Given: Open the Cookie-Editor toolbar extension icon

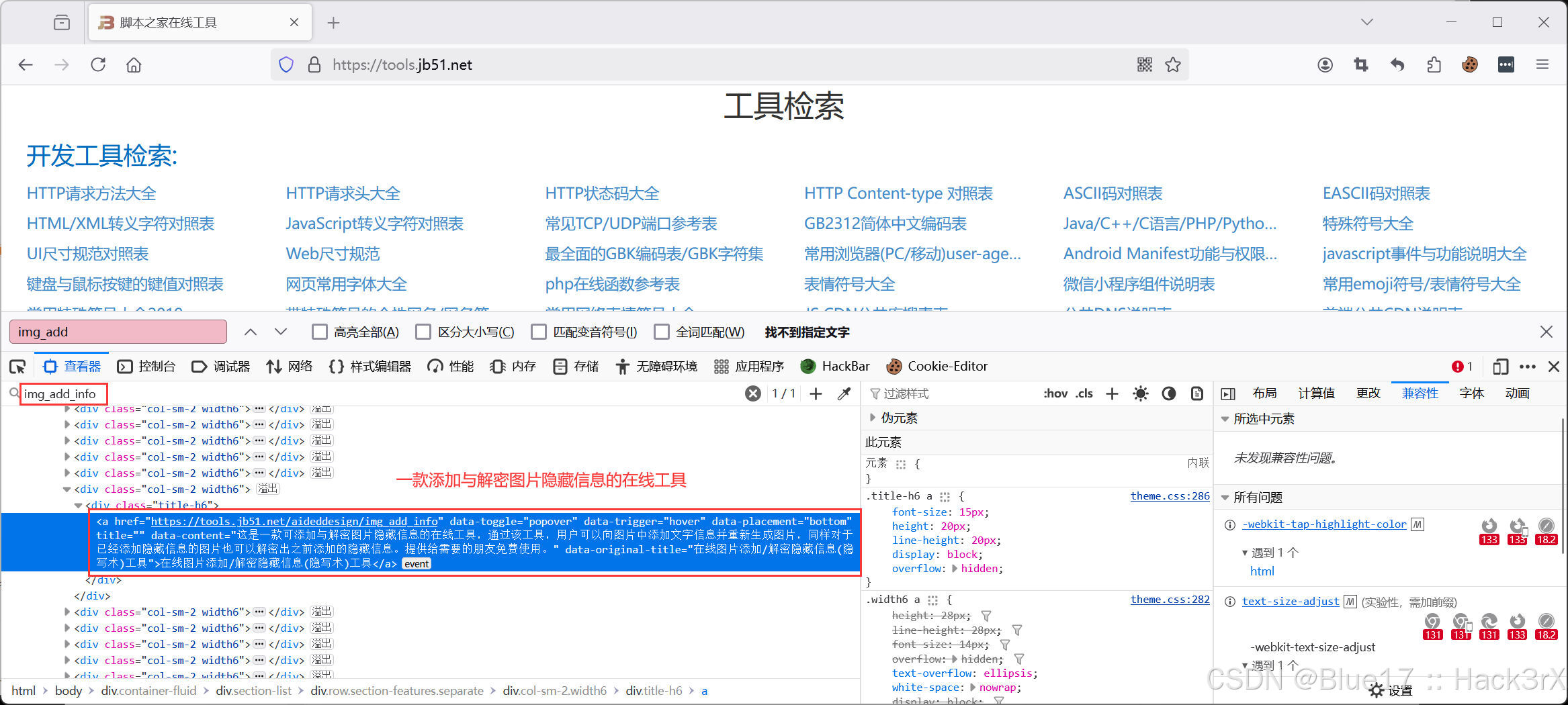Looking at the screenshot, I should [1470, 64].
